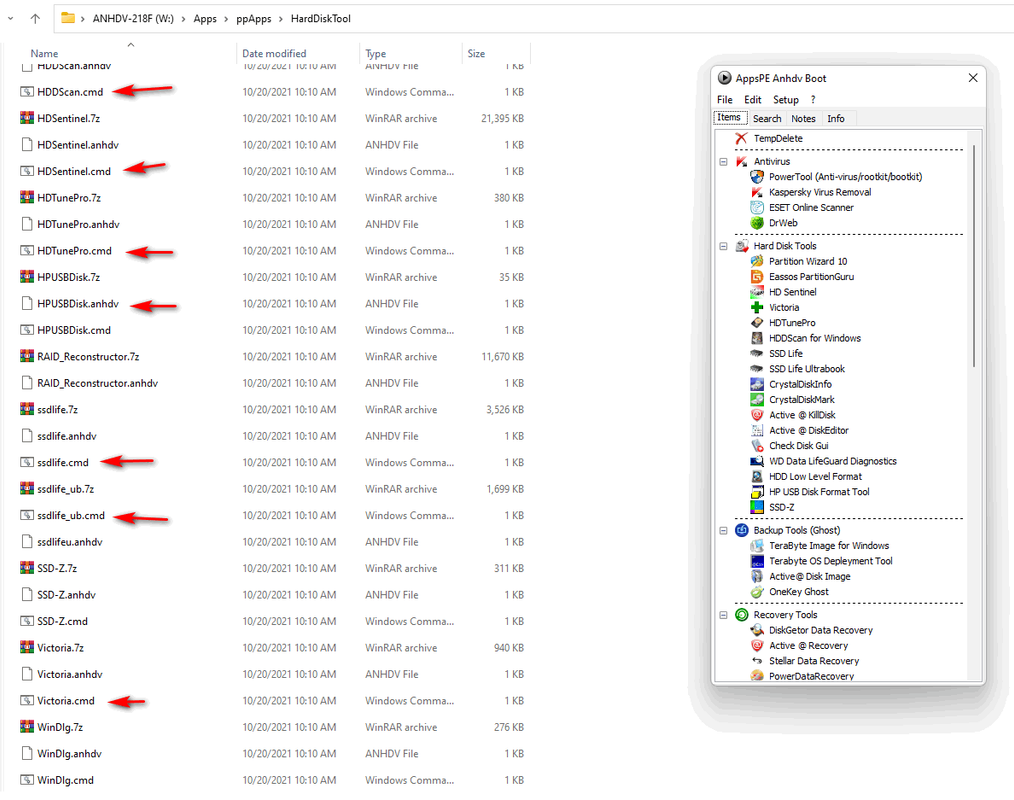Screen dimensions: 1014x800
Task: Open CrystalDiskInfo icon
Action: [x=757, y=384]
